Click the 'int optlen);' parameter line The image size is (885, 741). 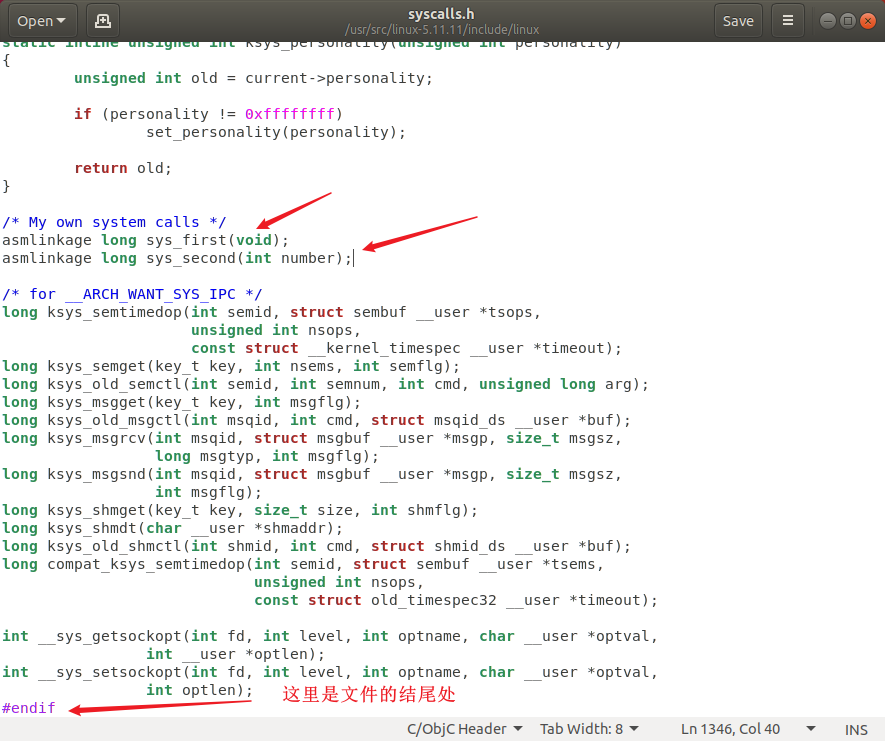tap(199, 690)
